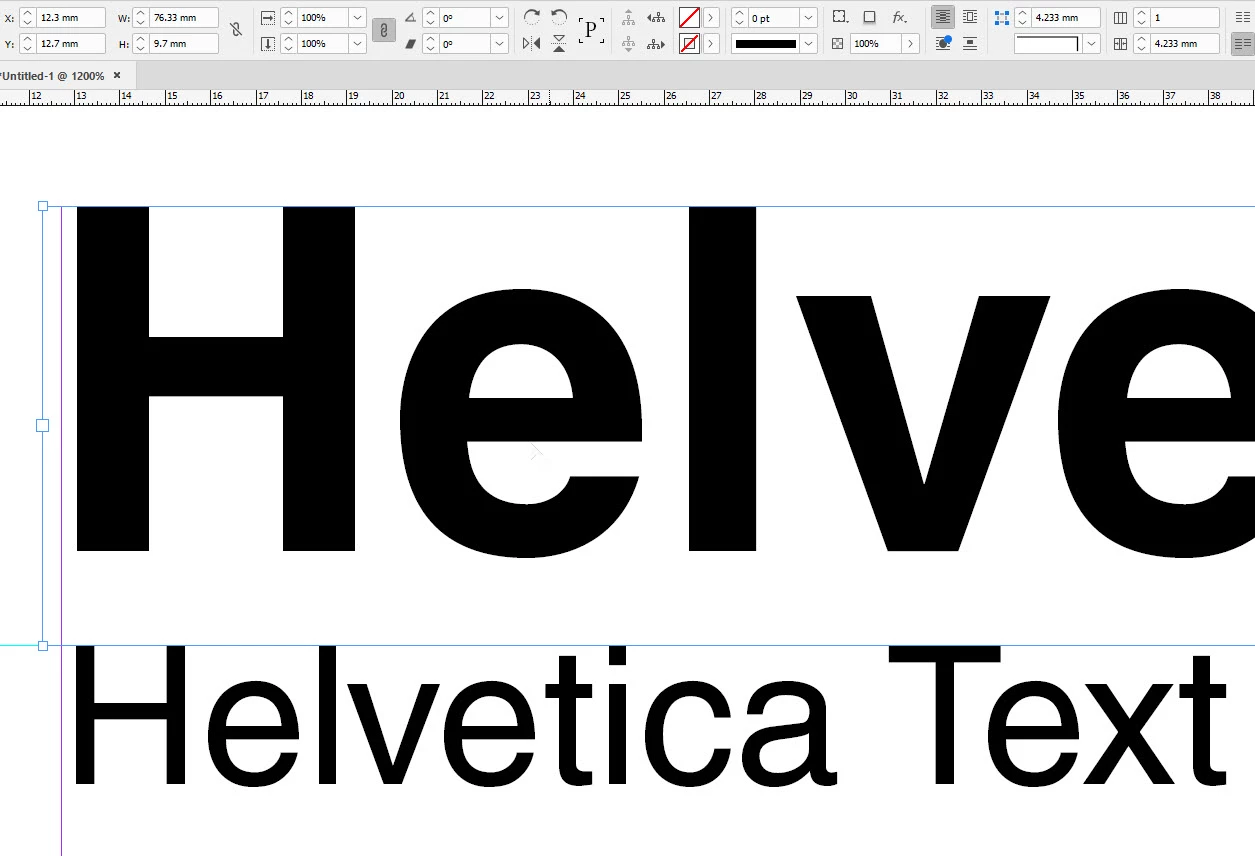1255x856 pixels.
Task: Click the middle-left handle of the text frame
Action: point(43,425)
